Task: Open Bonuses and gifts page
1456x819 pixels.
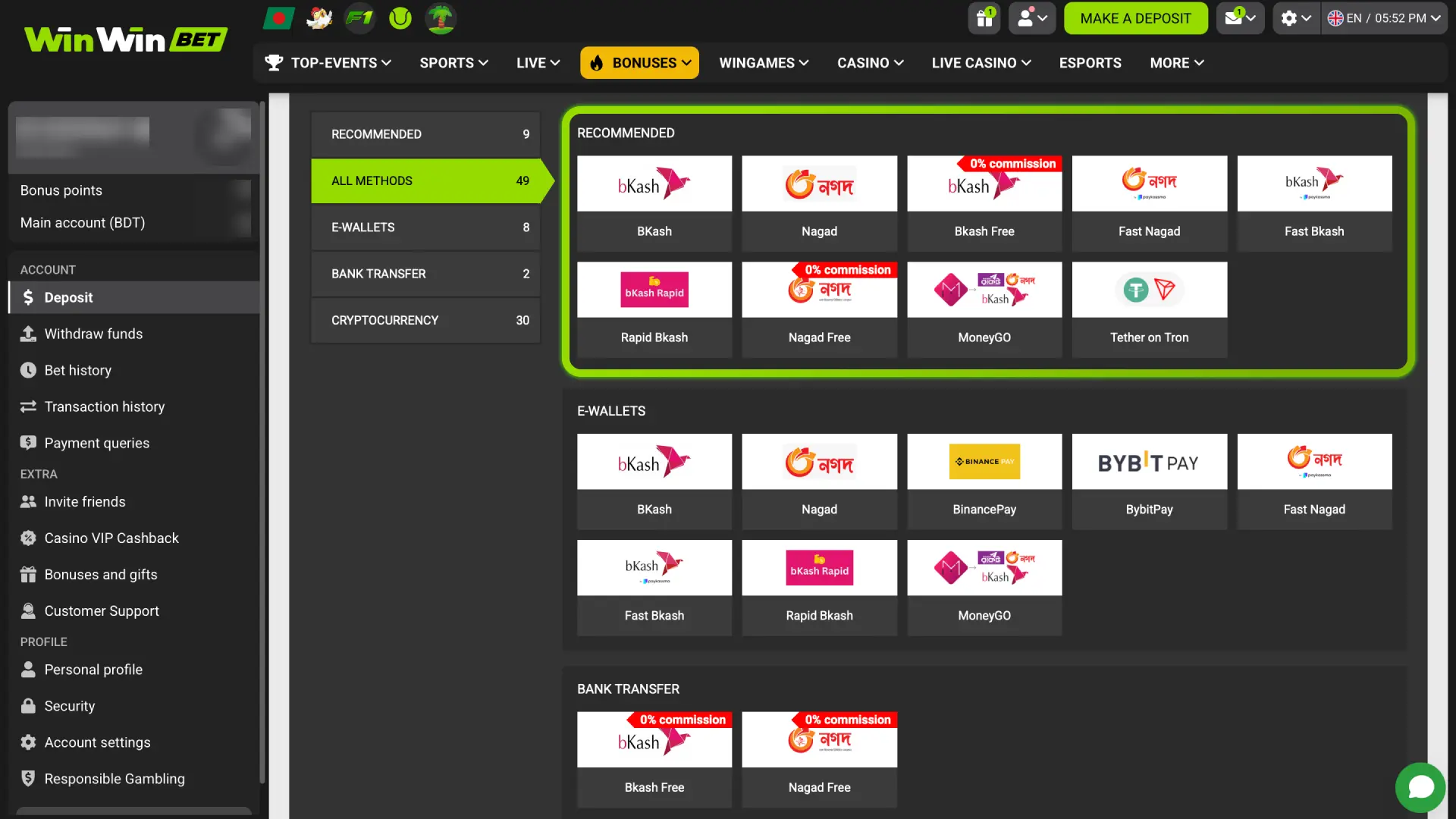Action: coord(133,574)
